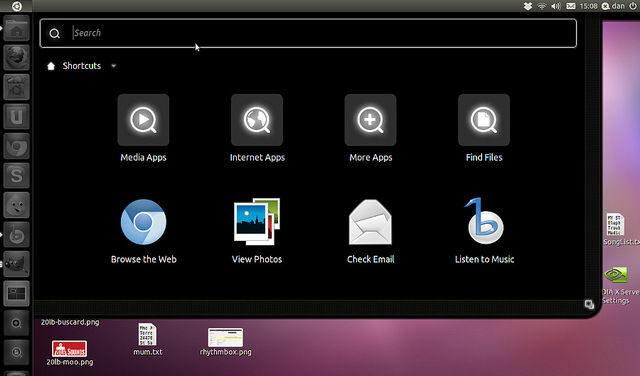Open the Applications lens in launcher
The height and width of the screenshot is (376, 640).
click(x=16, y=323)
